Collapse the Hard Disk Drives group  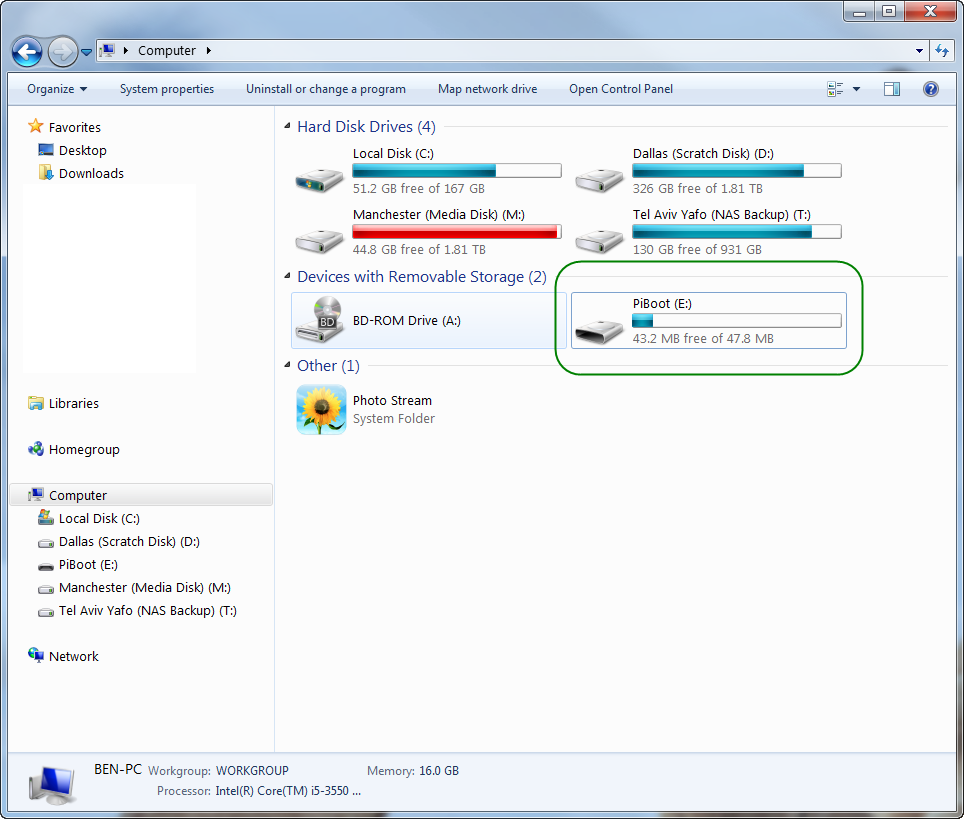[287, 127]
